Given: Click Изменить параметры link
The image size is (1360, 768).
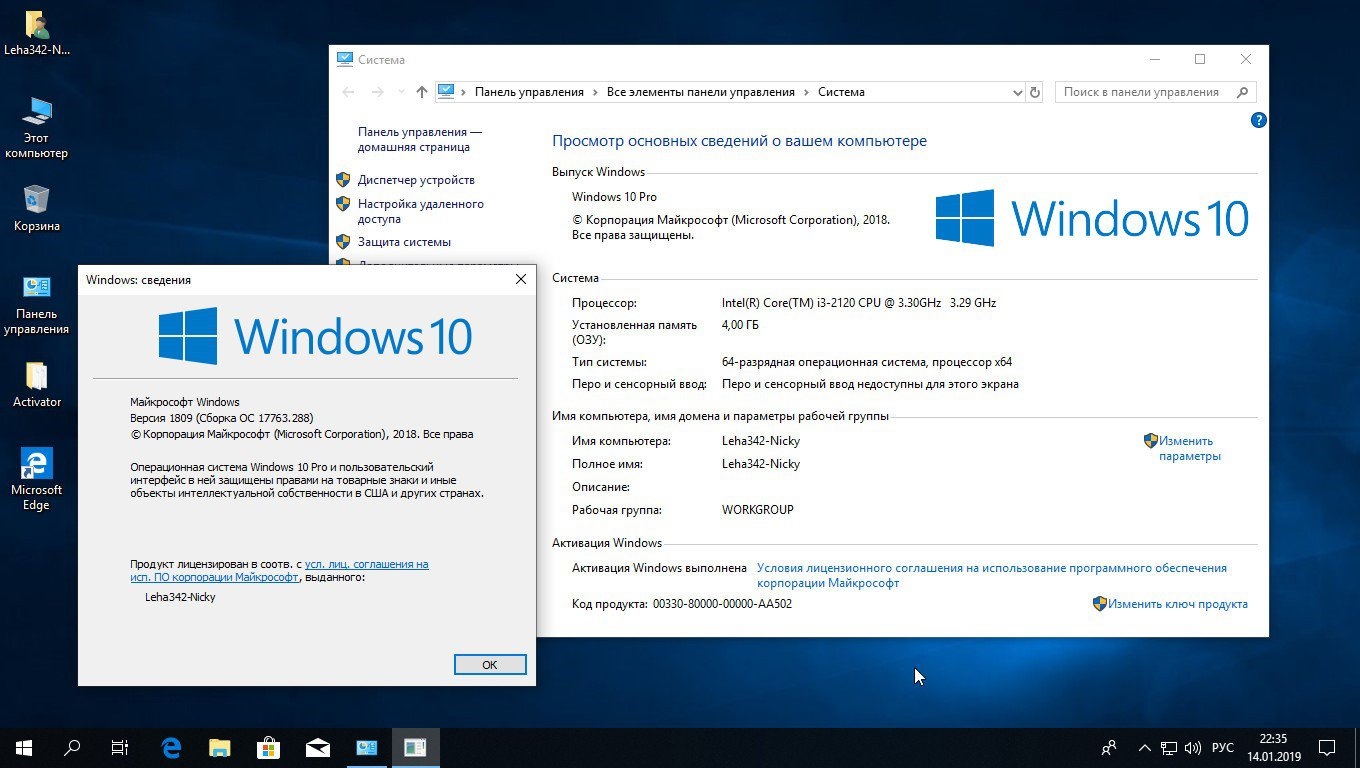Looking at the screenshot, I should pyautogui.click(x=1189, y=448).
